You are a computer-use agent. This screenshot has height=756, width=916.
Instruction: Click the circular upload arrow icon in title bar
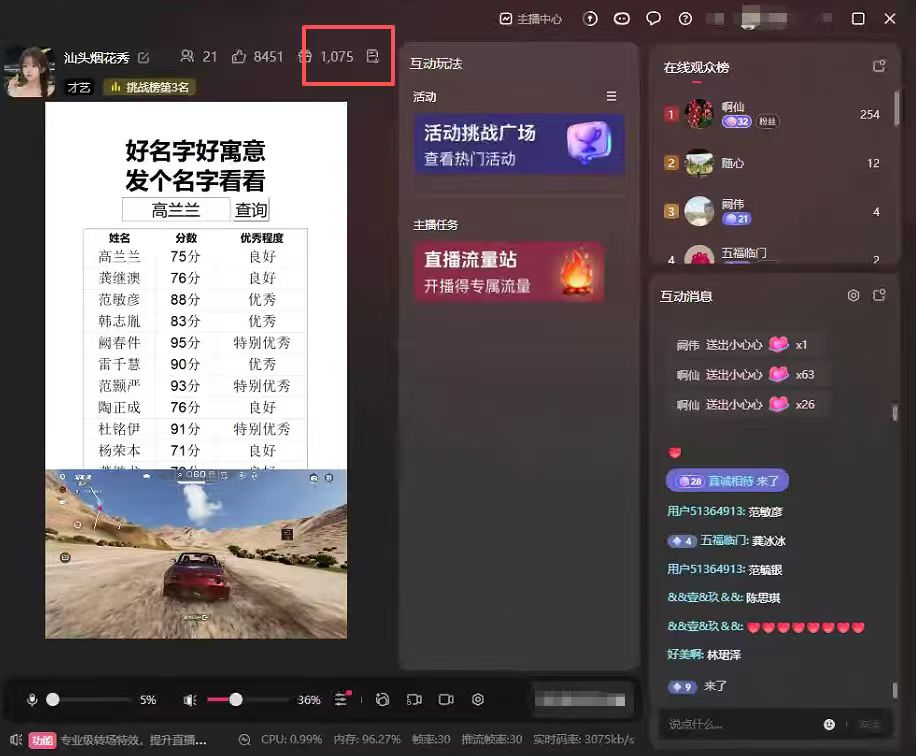pos(590,18)
